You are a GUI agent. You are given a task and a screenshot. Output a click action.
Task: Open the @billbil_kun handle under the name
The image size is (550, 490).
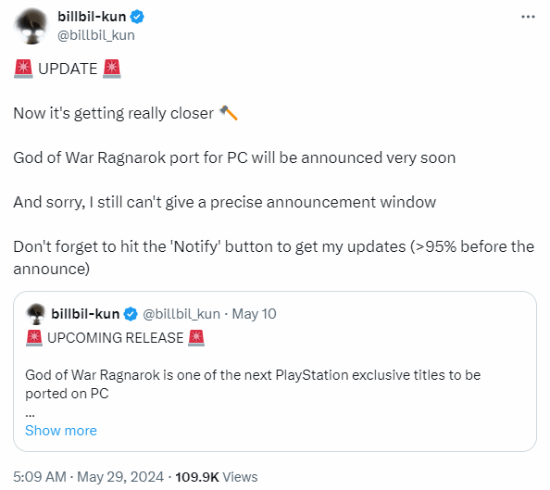[x=96, y=35]
